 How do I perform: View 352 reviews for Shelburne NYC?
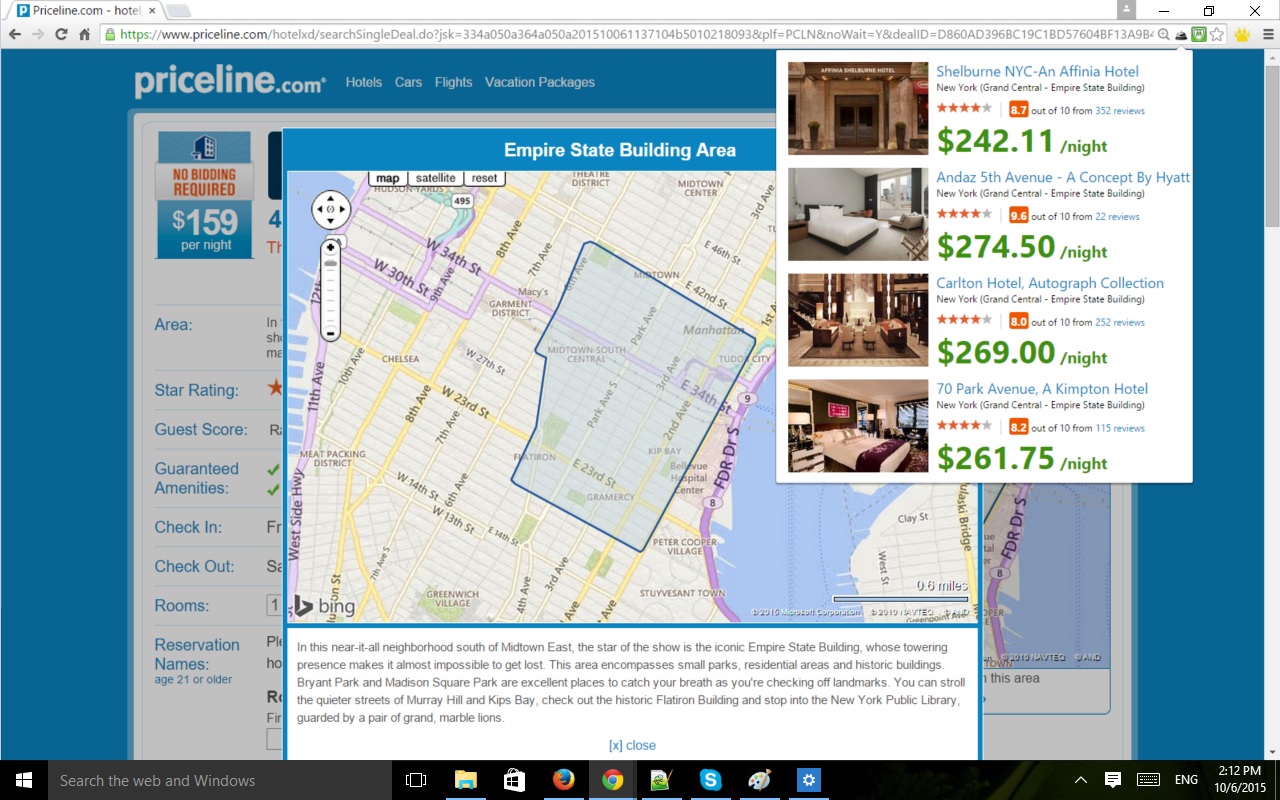tap(1120, 111)
